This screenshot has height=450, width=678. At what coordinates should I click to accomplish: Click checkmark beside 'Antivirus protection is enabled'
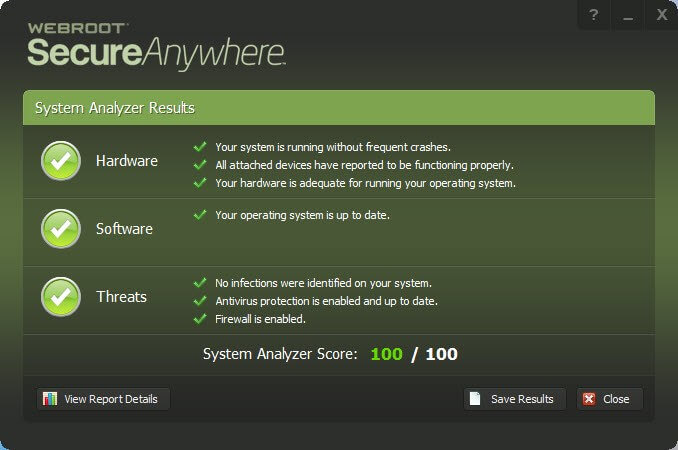[x=200, y=301]
